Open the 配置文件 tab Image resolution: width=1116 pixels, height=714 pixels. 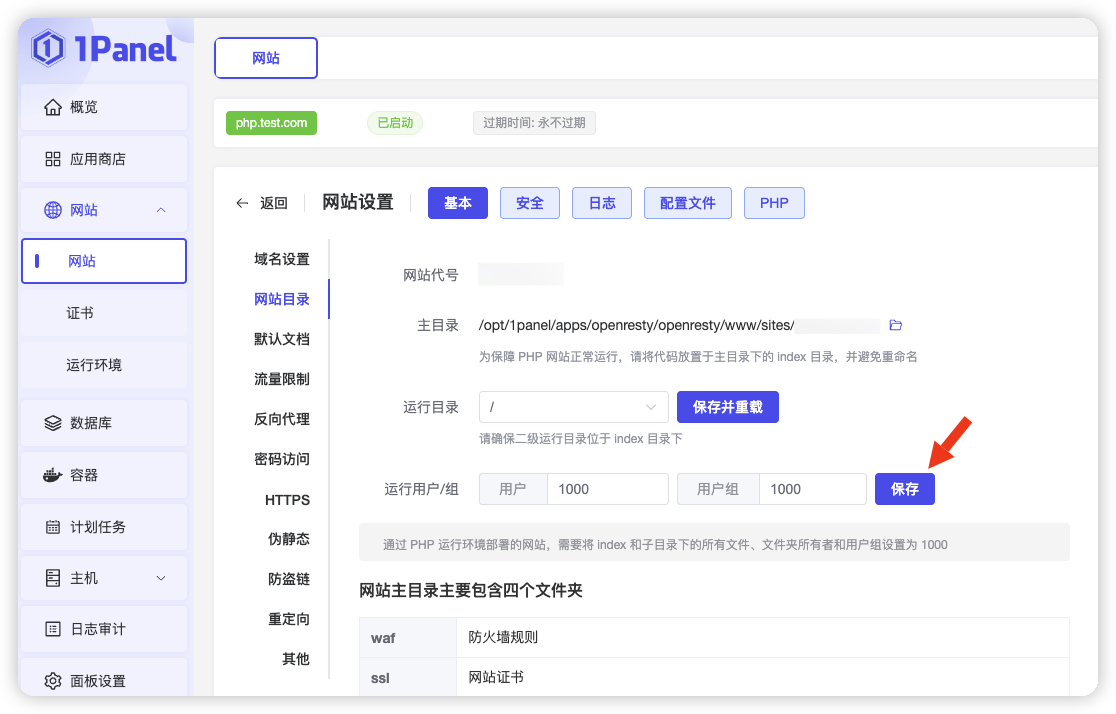click(x=688, y=203)
